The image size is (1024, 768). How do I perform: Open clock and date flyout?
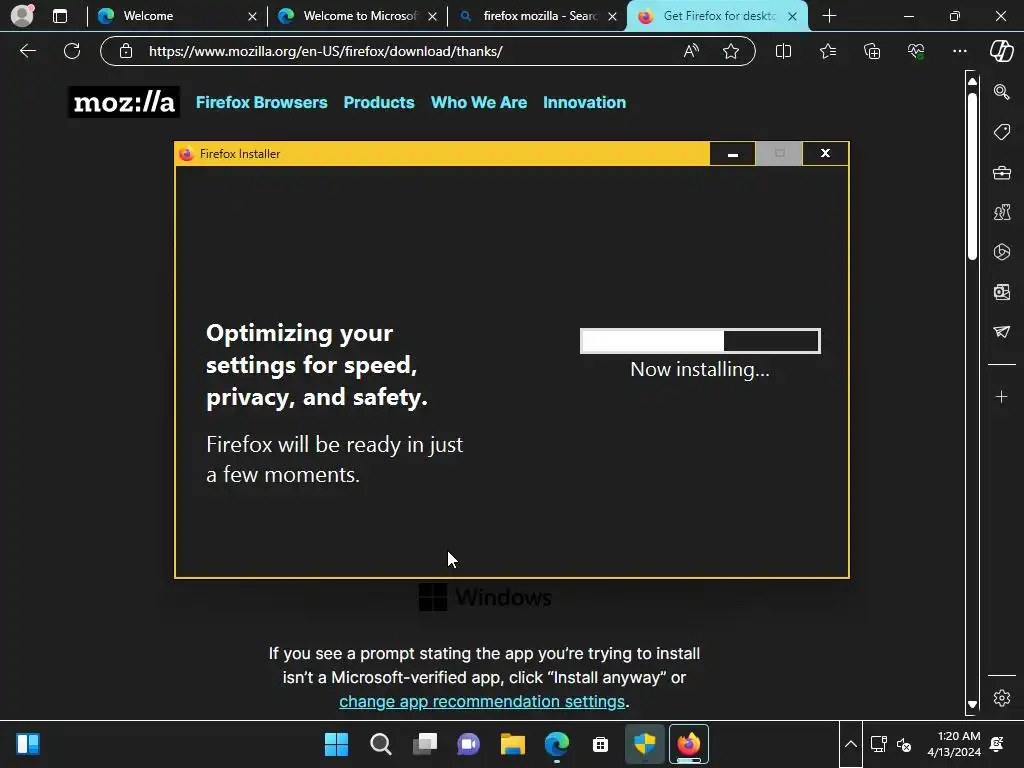[953, 744]
